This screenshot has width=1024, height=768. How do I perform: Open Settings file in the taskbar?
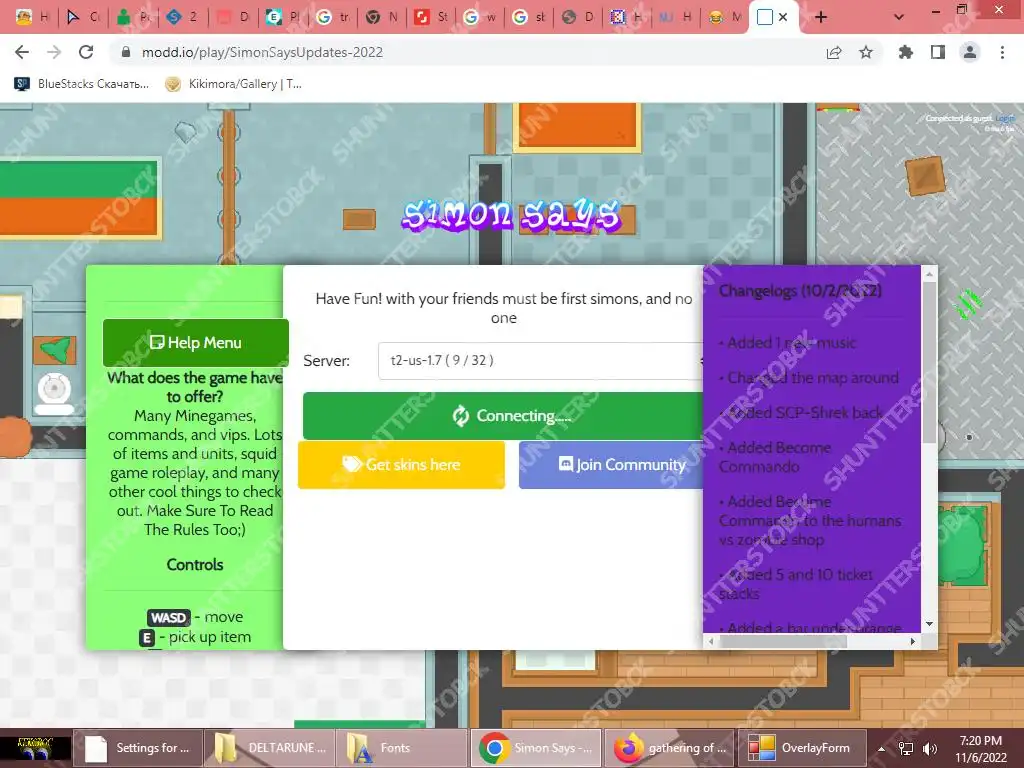[138, 748]
